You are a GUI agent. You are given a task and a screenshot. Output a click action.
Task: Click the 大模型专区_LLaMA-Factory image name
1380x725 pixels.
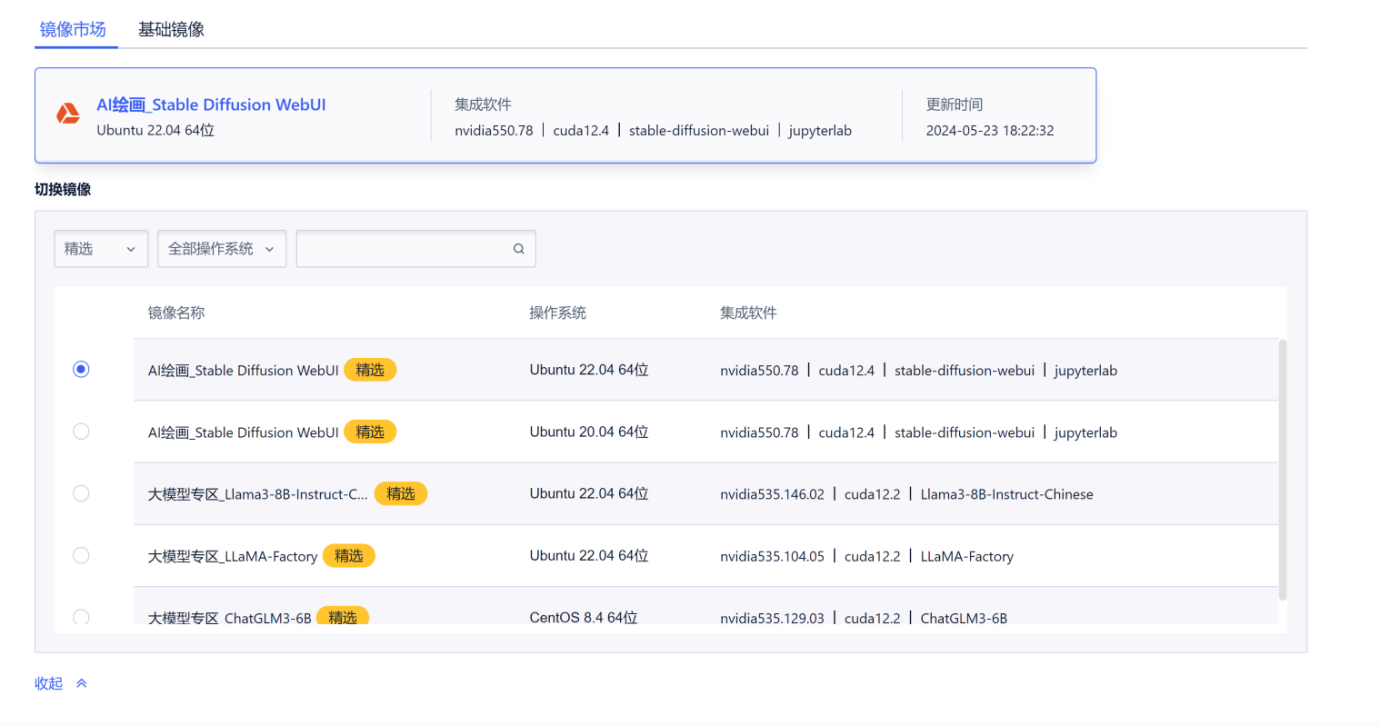point(233,556)
